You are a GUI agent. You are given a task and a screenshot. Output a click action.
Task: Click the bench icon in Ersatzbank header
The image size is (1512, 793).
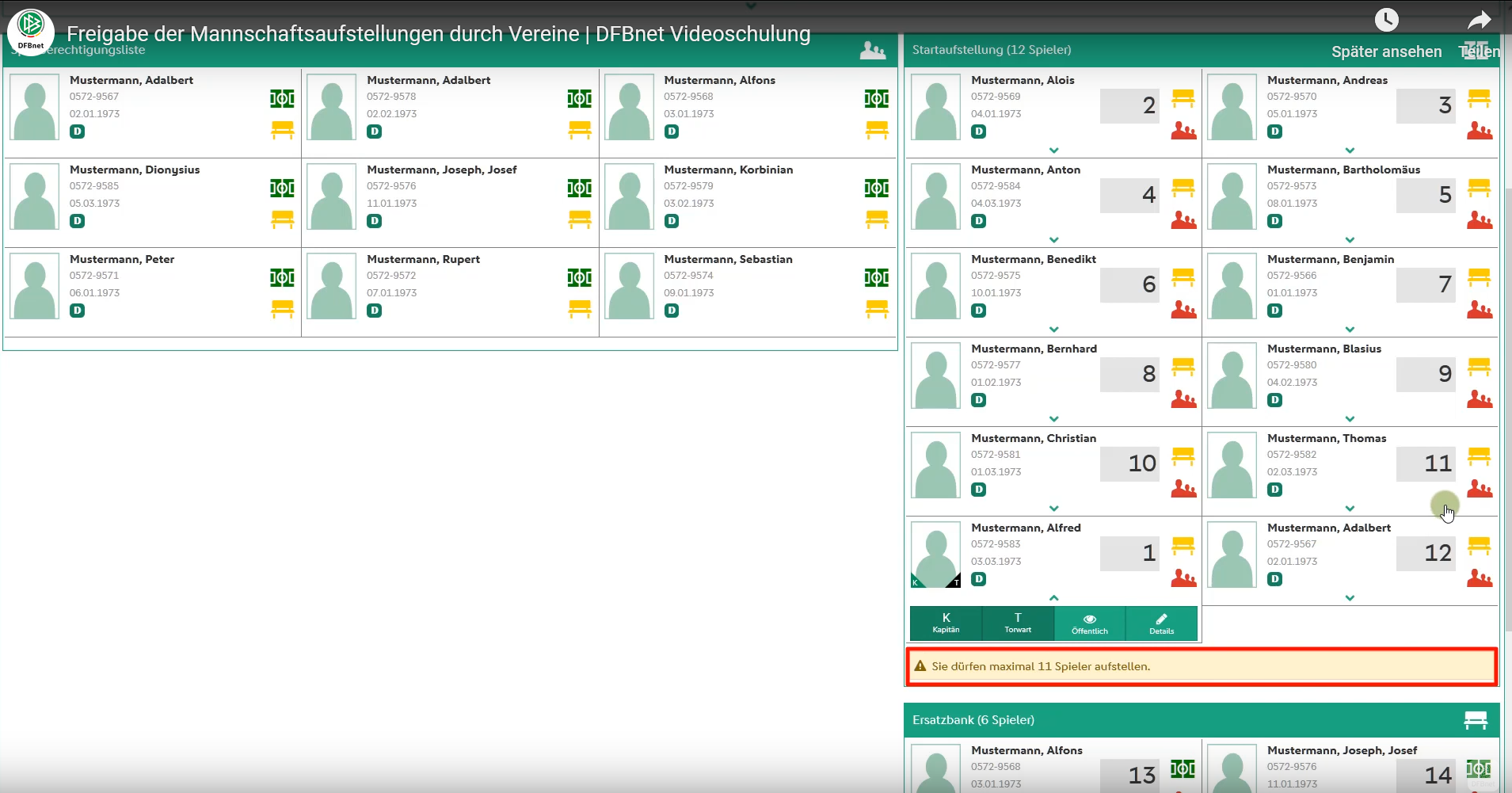pyautogui.click(x=1476, y=720)
